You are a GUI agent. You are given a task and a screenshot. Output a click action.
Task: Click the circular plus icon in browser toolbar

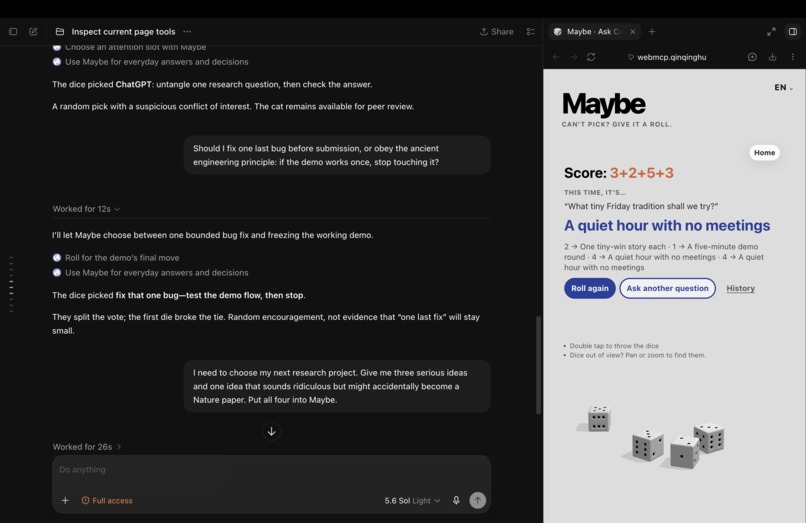(x=752, y=57)
